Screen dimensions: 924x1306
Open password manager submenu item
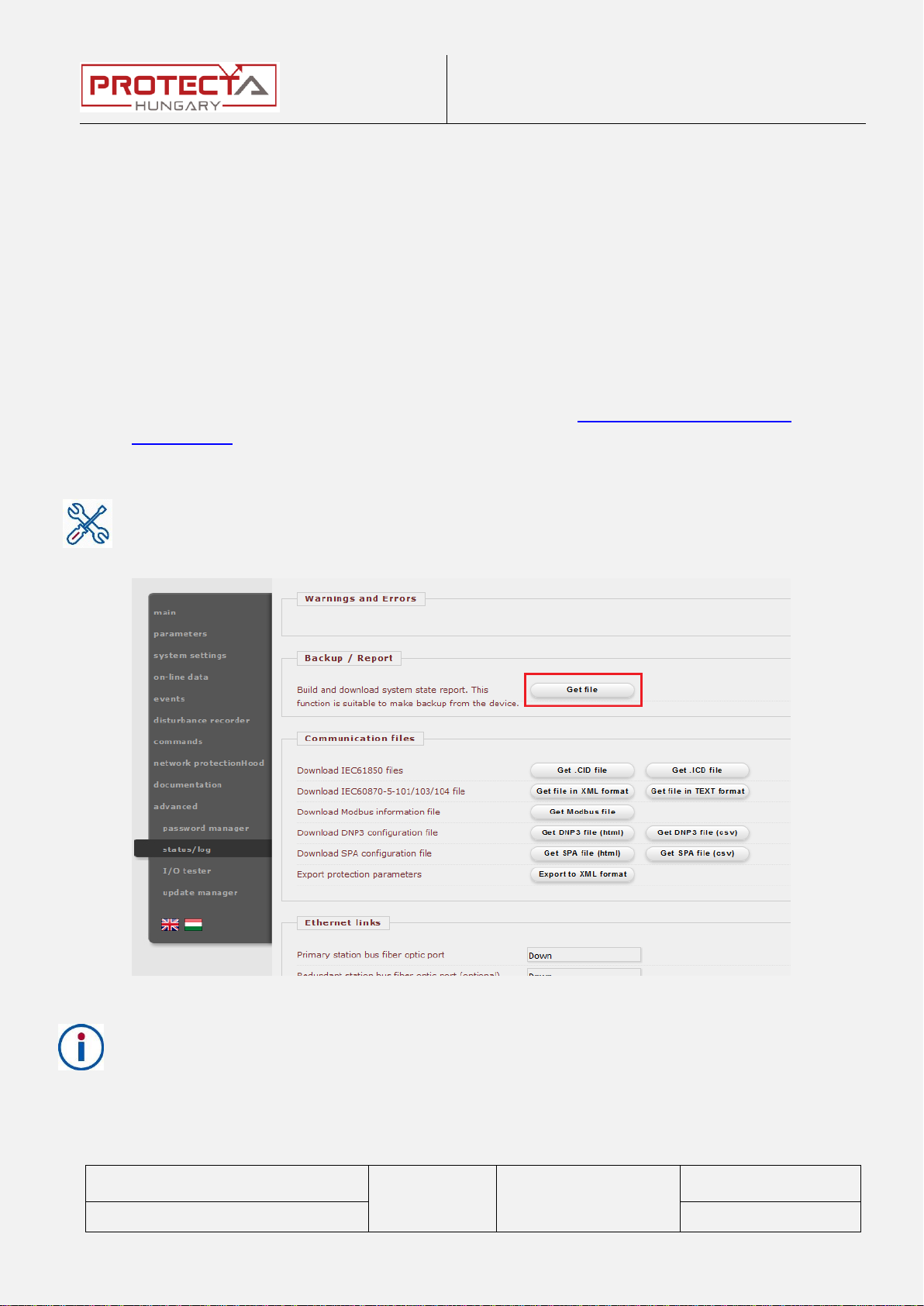click(205, 829)
